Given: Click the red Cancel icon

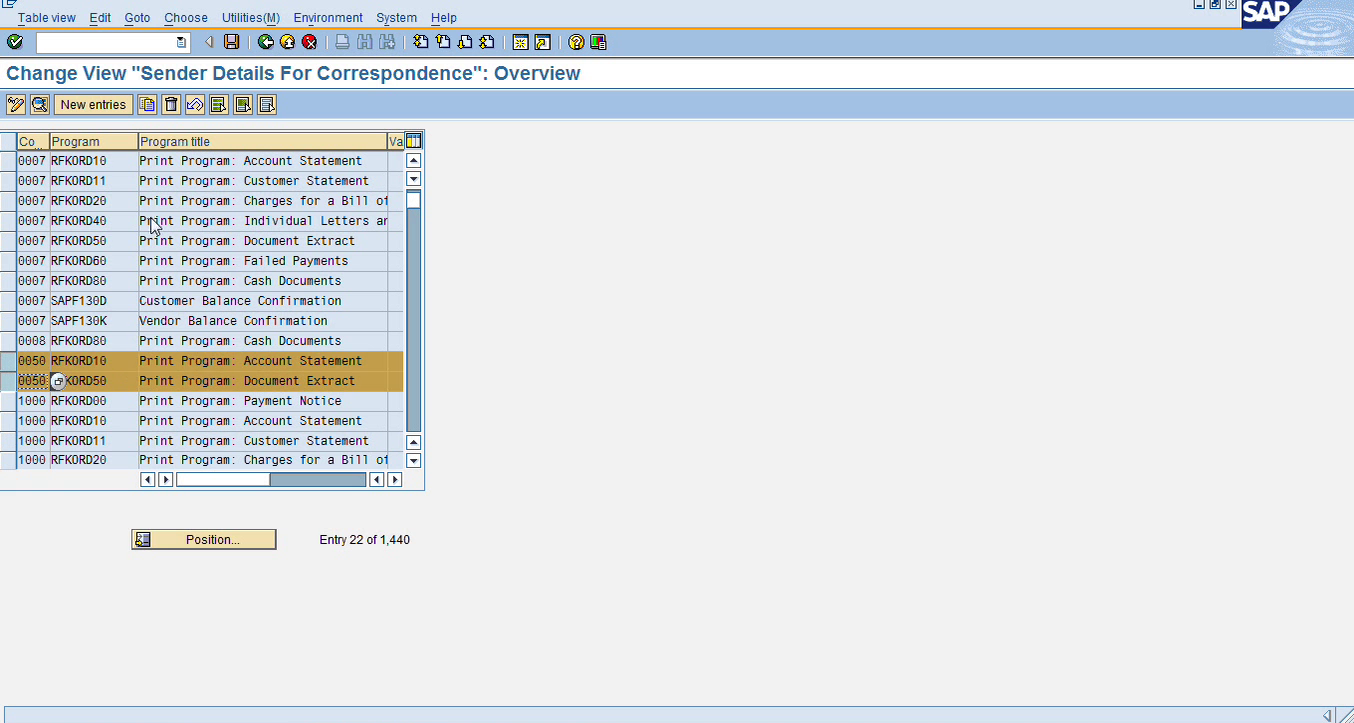Looking at the screenshot, I should pos(310,42).
